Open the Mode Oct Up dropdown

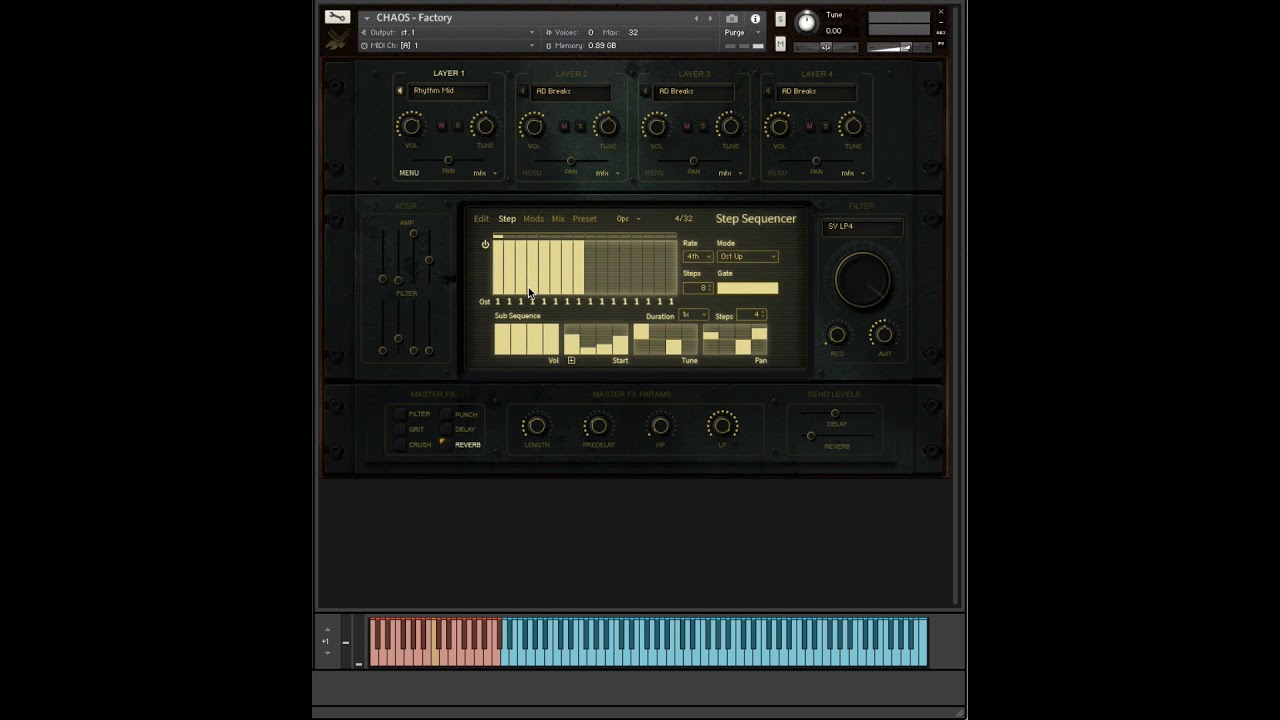click(x=747, y=257)
